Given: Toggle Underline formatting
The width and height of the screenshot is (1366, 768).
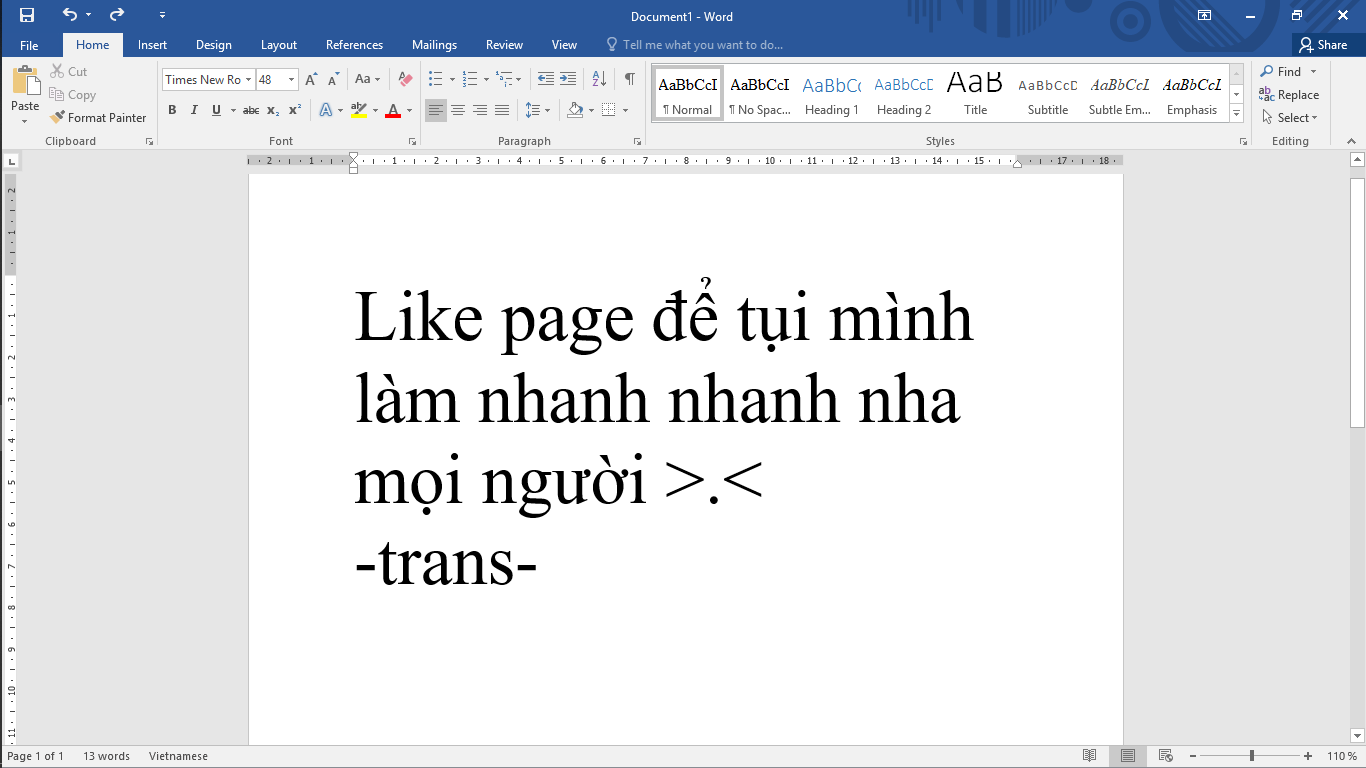Looking at the screenshot, I should pos(216,110).
